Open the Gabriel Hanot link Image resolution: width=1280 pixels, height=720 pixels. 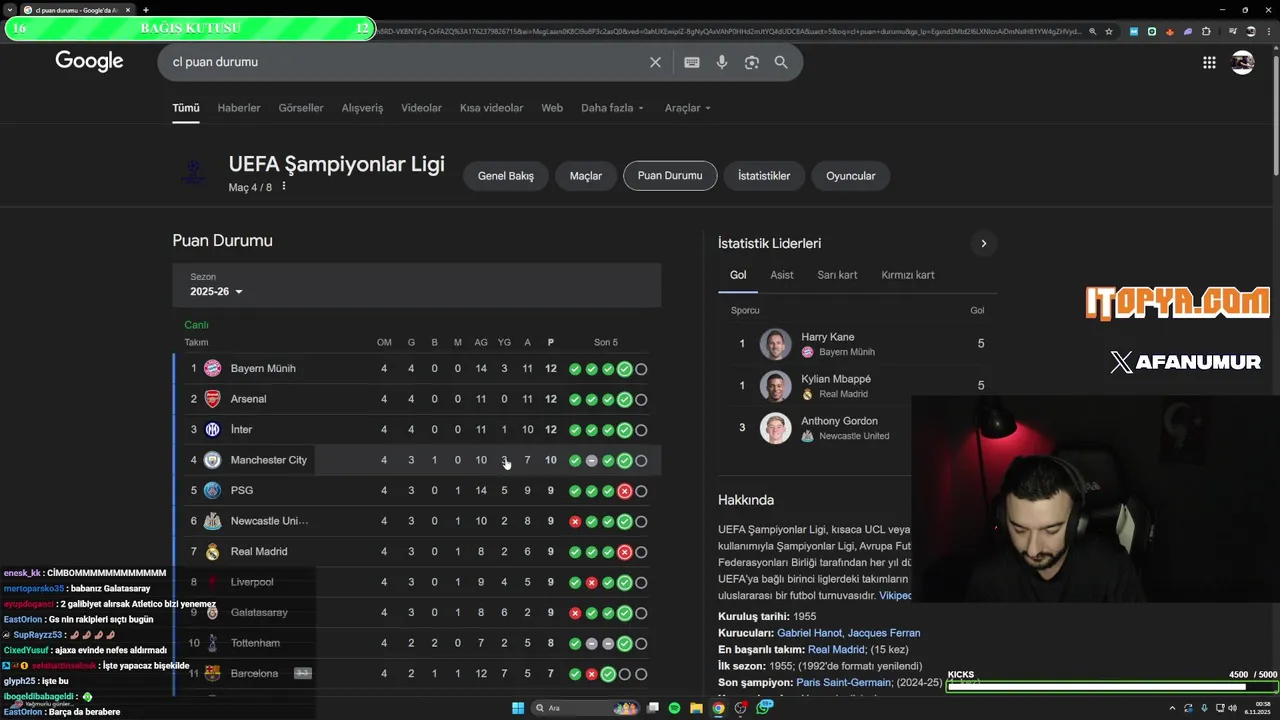pos(809,633)
